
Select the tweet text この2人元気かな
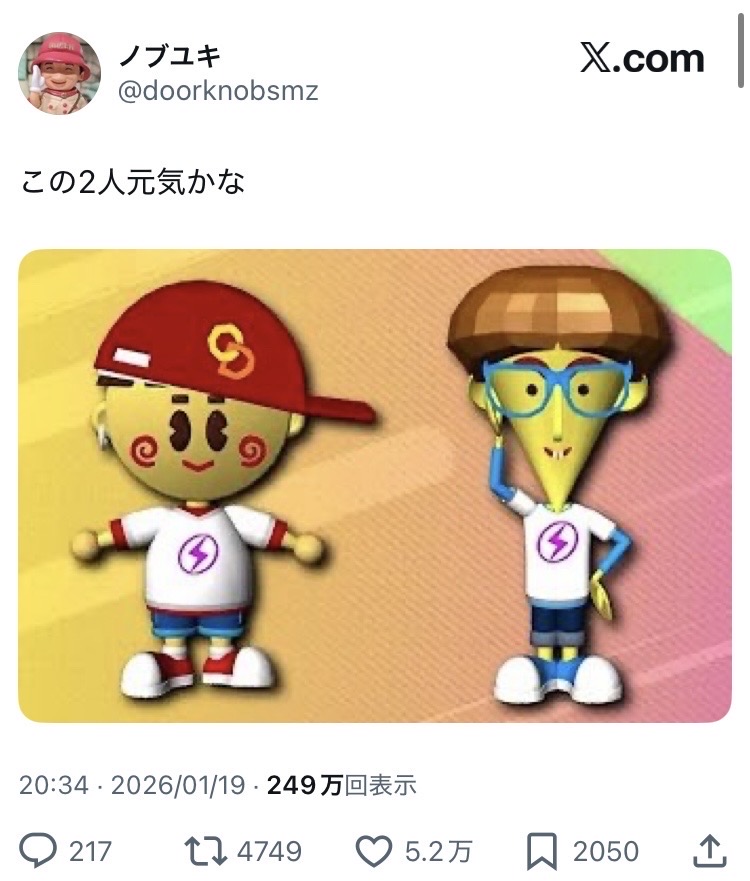tap(133, 183)
